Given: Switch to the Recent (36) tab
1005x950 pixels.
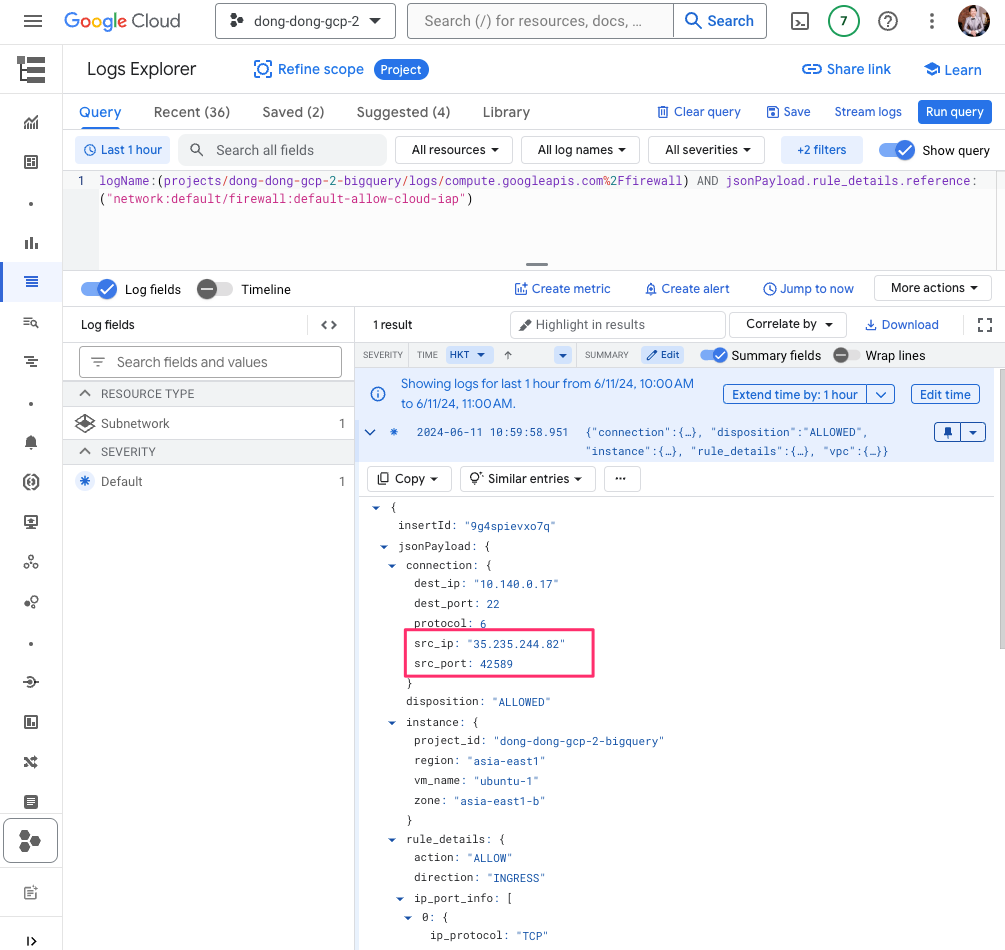Looking at the screenshot, I should pyautogui.click(x=191, y=112).
